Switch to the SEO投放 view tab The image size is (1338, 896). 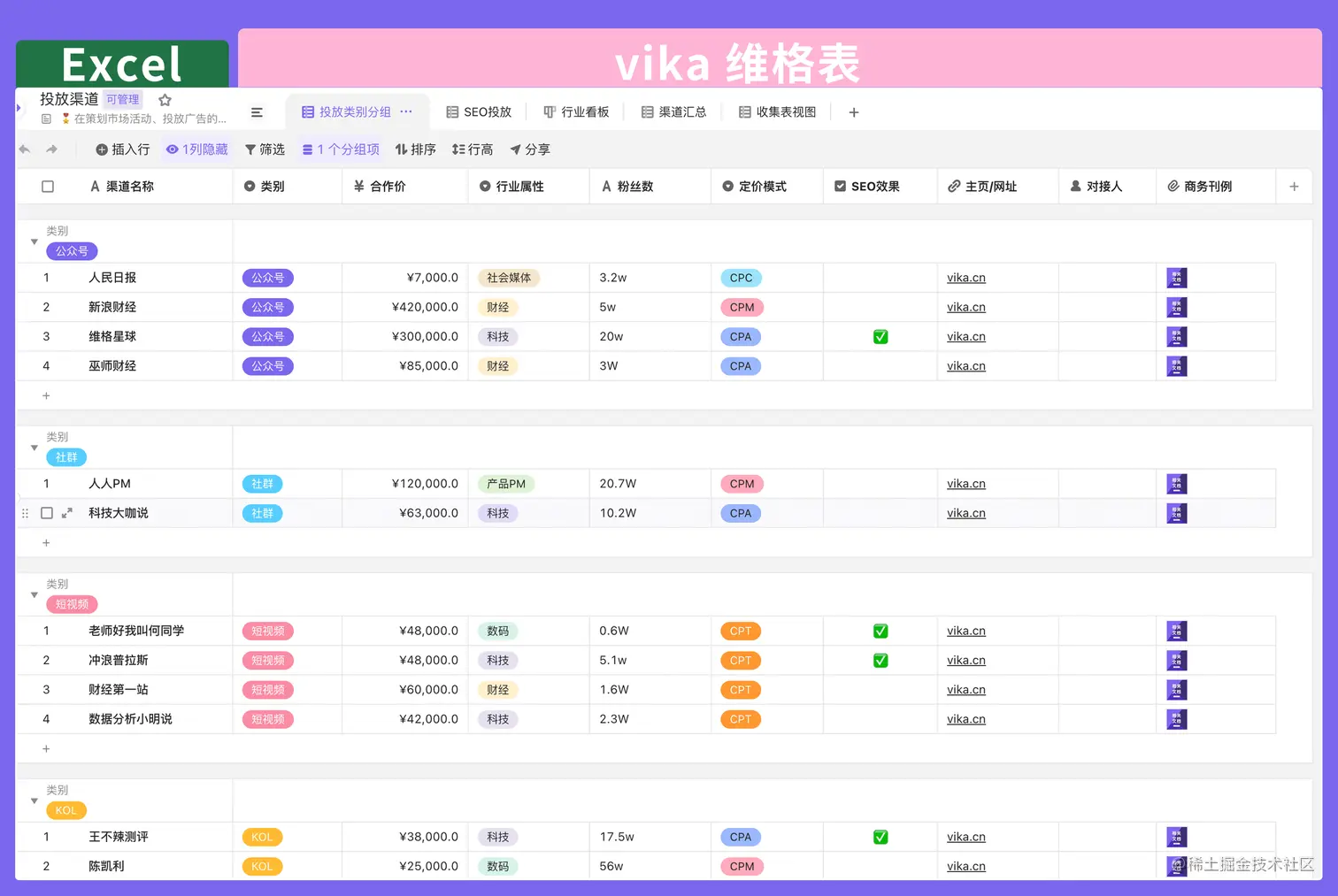click(x=479, y=112)
